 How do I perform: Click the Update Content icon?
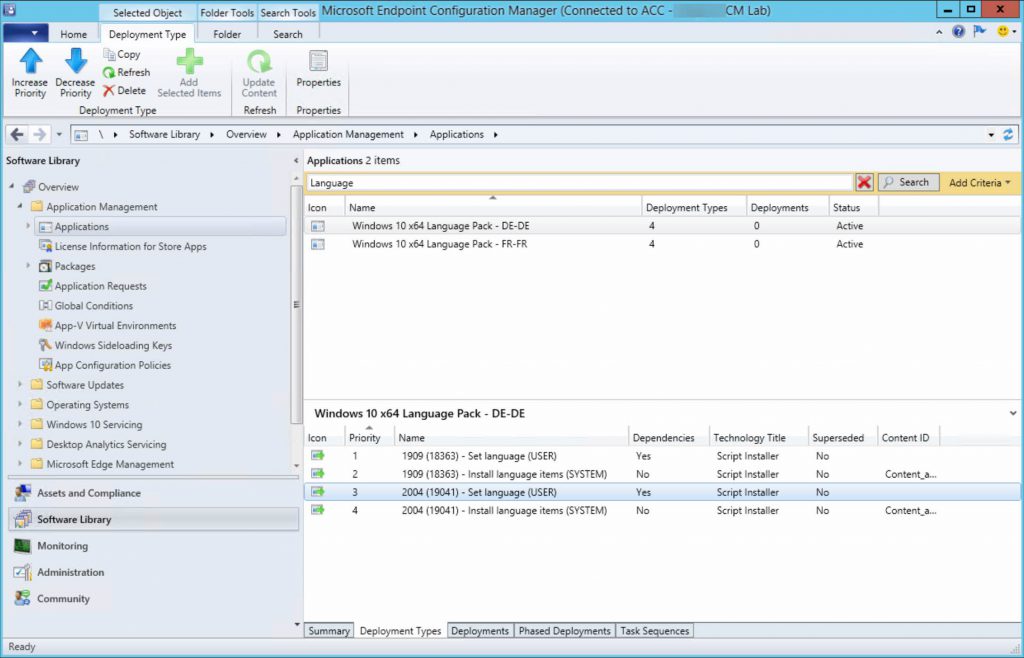coord(259,61)
